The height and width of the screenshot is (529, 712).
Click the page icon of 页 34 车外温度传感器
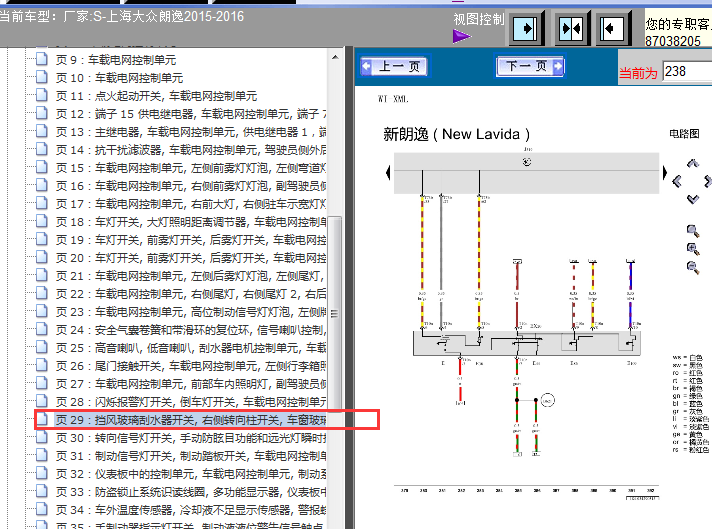[x=42, y=509]
